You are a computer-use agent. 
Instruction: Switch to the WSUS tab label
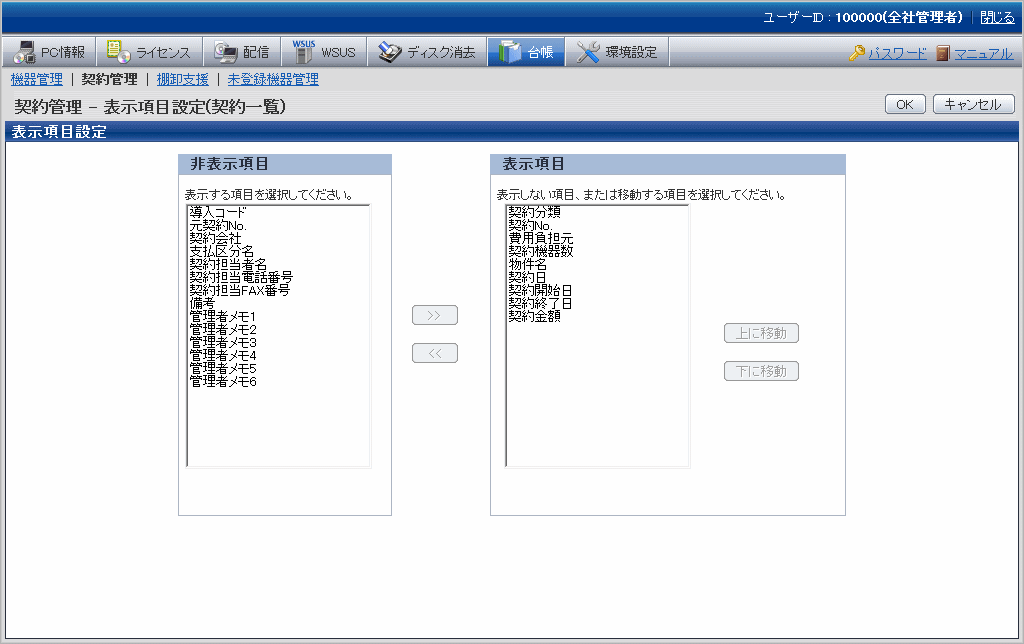338,52
